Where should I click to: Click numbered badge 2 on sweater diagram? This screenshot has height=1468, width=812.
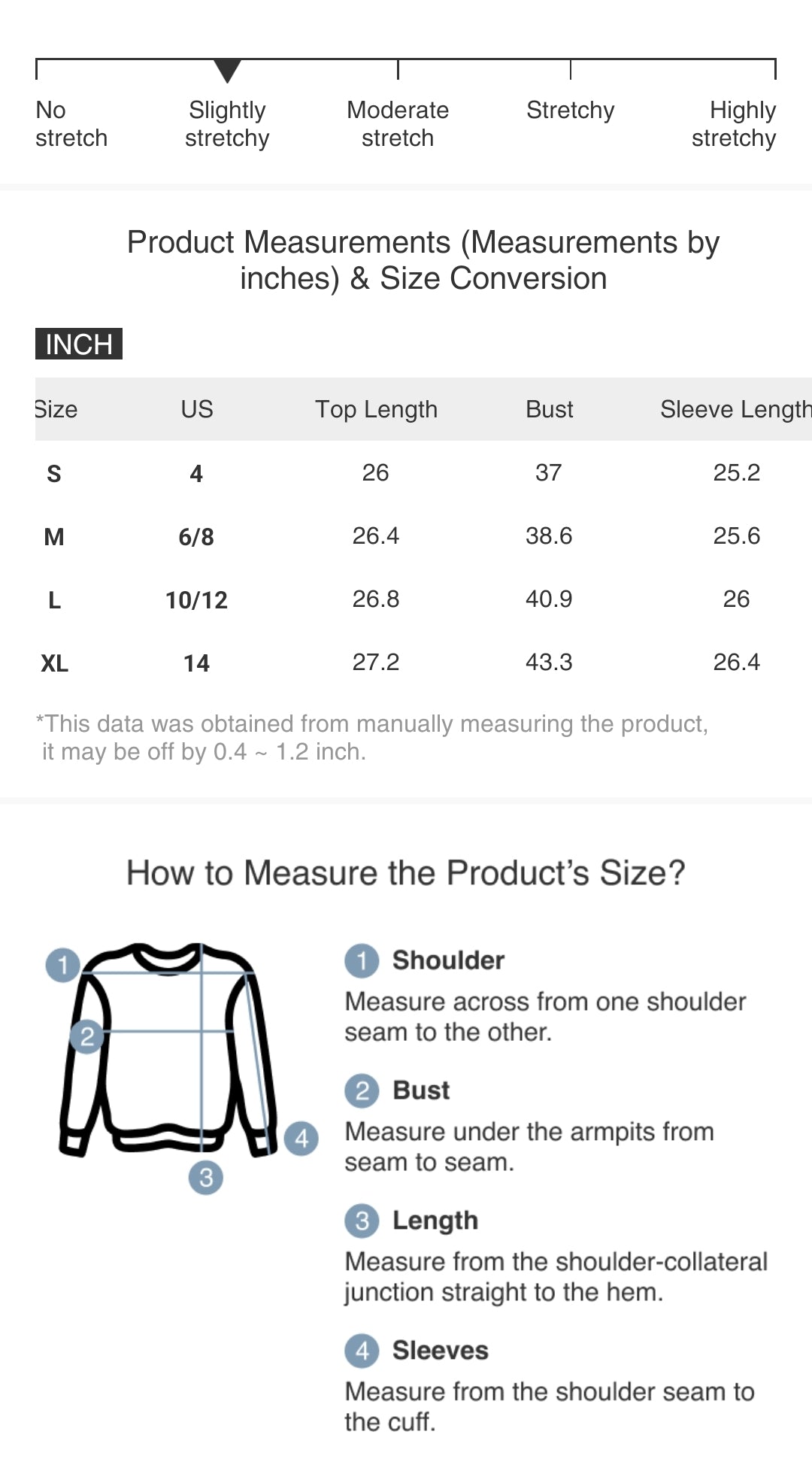click(86, 1037)
